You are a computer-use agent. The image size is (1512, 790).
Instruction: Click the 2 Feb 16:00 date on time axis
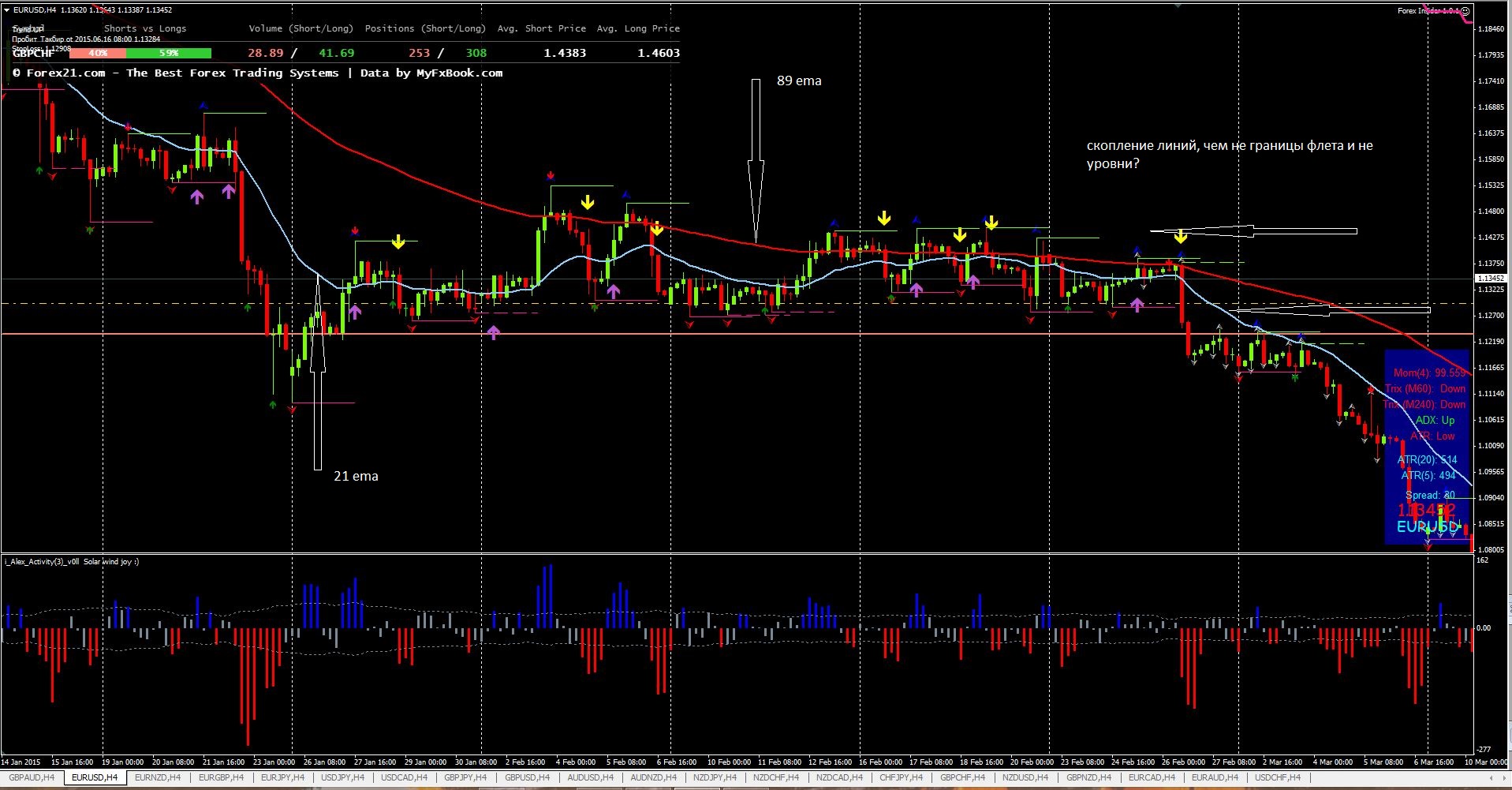click(x=526, y=762)
